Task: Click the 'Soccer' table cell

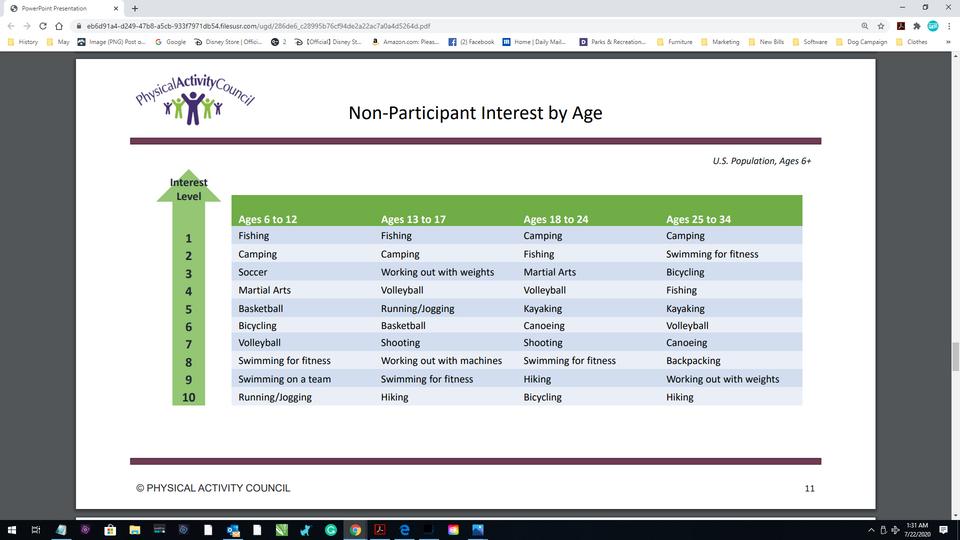Action: [x=253, y=272]
